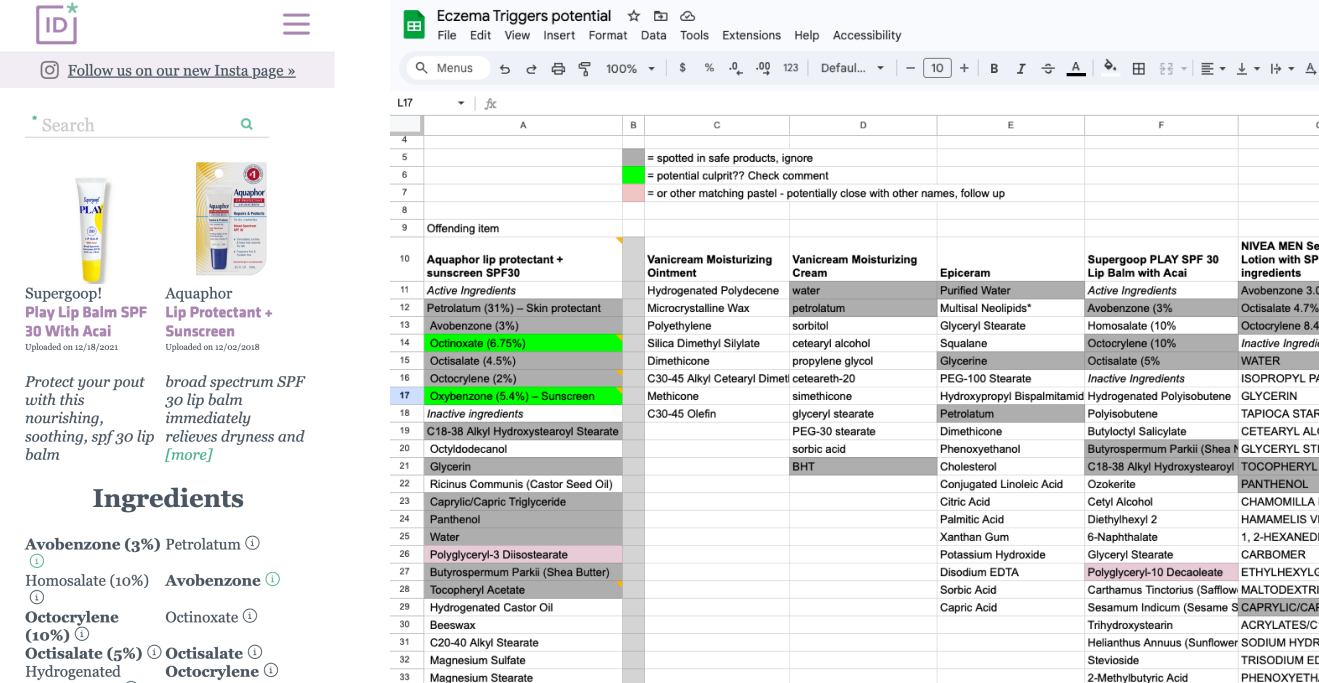The width and height of the screenshot is (1319, 683).
Task: Click the Undo arrow in toolbar
Action: 505,68
